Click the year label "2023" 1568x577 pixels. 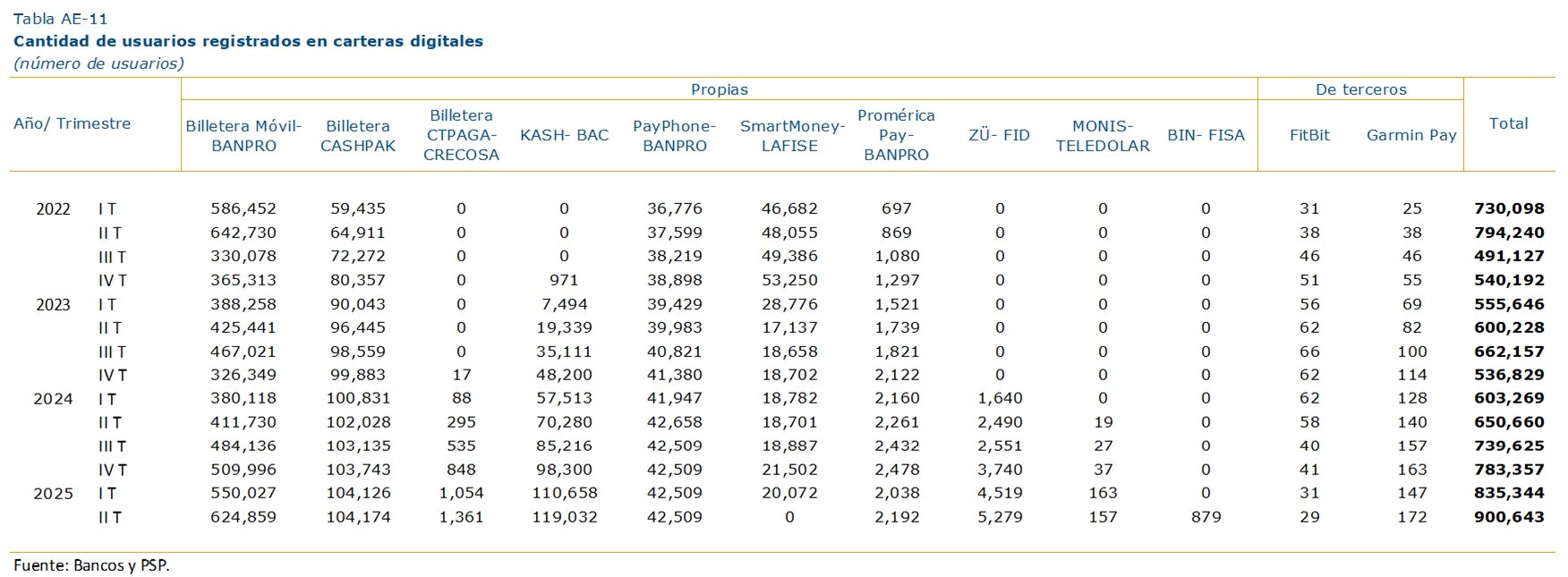pyautogui.click(x=53, y=305)
